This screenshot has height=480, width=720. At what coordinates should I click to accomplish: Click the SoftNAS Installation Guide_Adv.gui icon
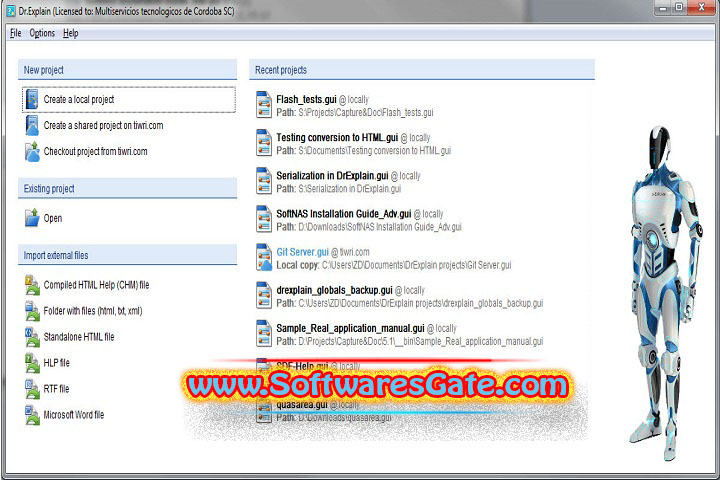pyautogui.click(x=264, y=219)
